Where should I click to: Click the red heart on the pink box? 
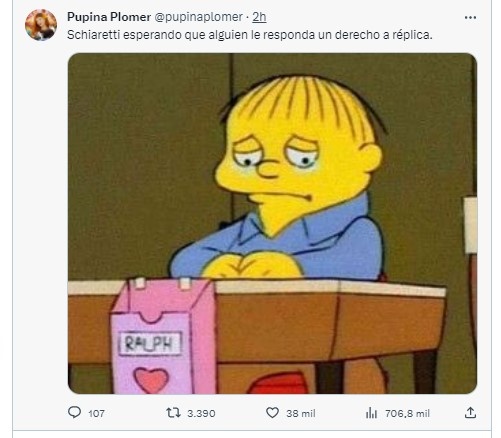[151, 379]
